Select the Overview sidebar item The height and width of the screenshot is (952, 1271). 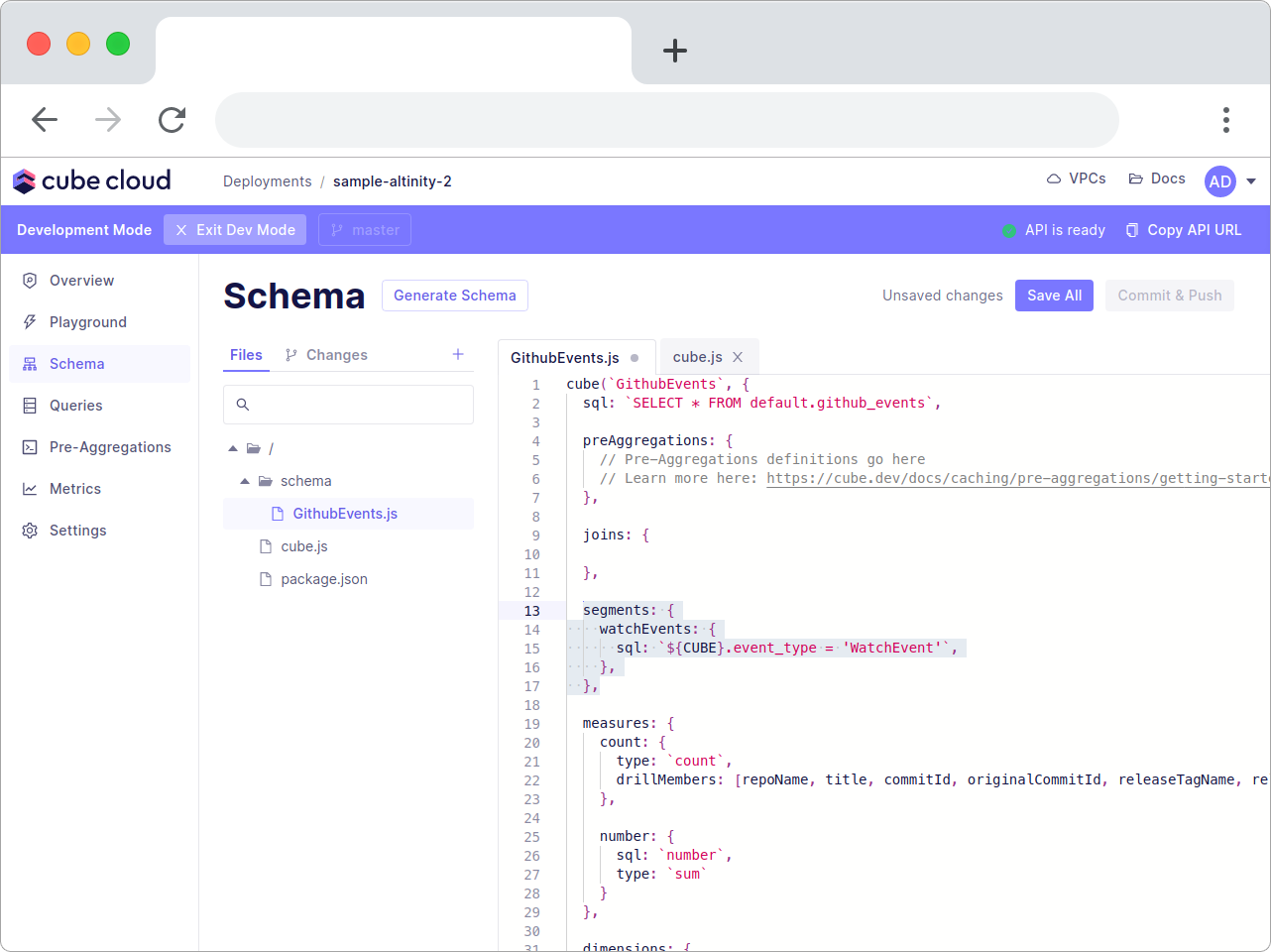[x=81, y=280]
